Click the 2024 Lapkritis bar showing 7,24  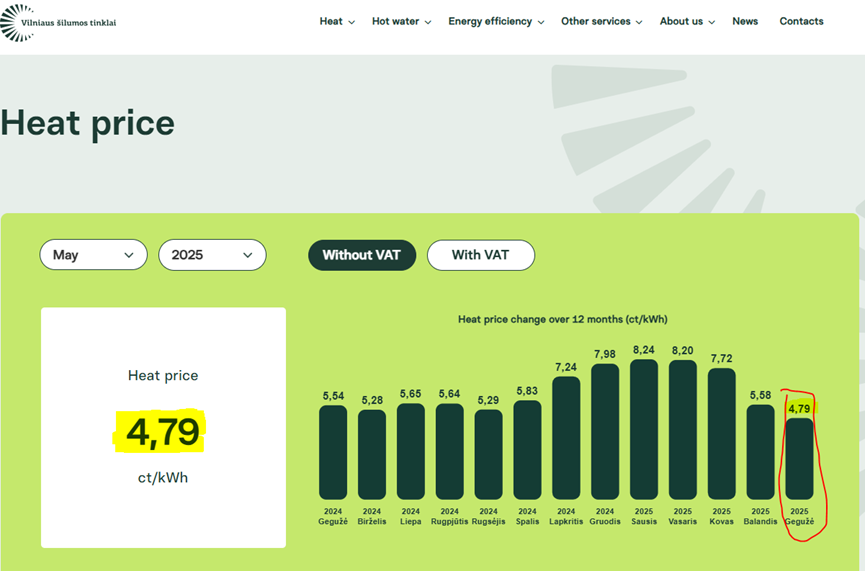tap(566, 438)
